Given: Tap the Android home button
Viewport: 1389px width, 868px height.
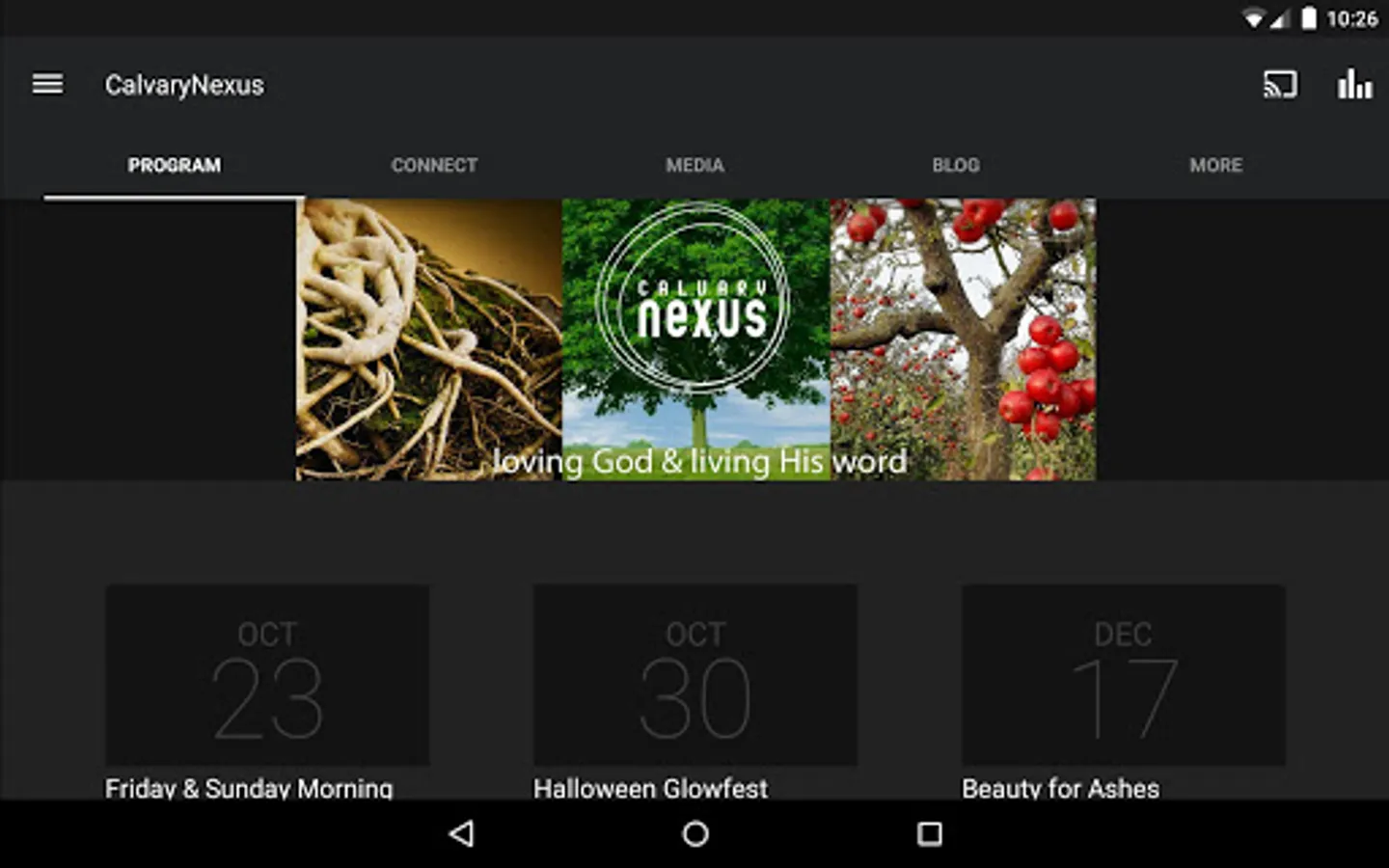Looking at the screenshot, I should tap(695, 833).
